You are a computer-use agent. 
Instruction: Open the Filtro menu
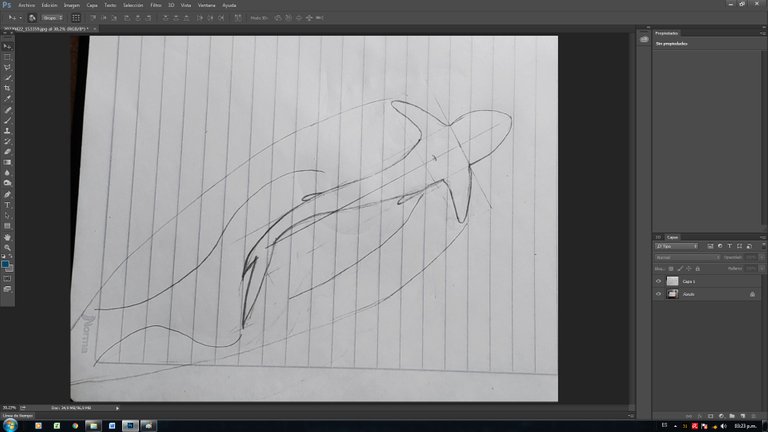[x=155, y=5]
